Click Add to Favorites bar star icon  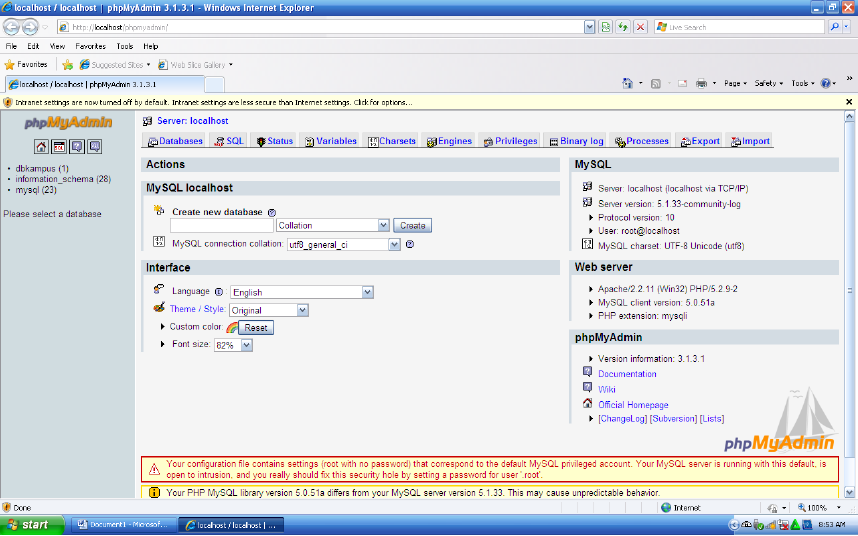tap(67, 65)
